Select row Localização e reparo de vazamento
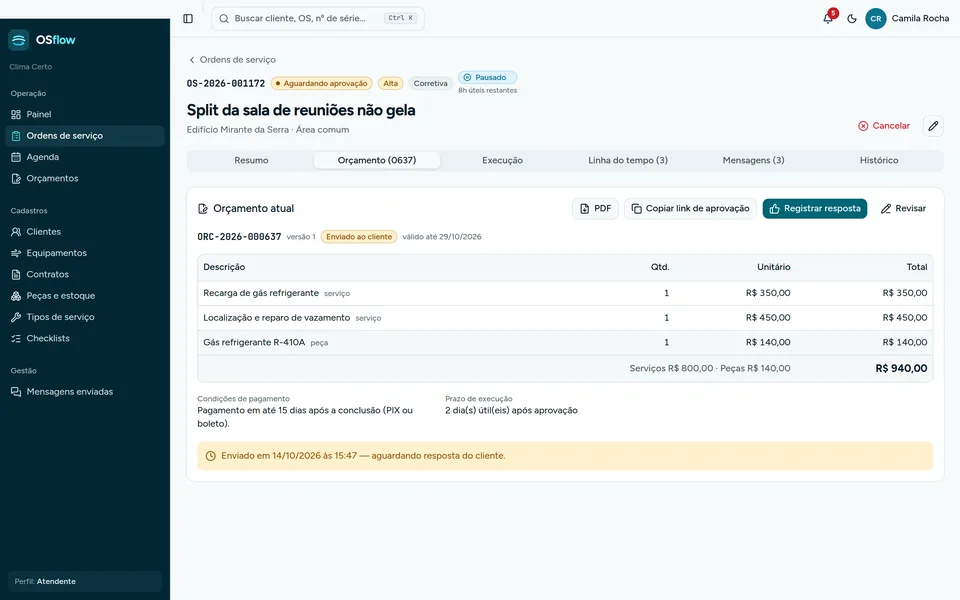The height and width of the screenshot is (600, 960). 564,318
